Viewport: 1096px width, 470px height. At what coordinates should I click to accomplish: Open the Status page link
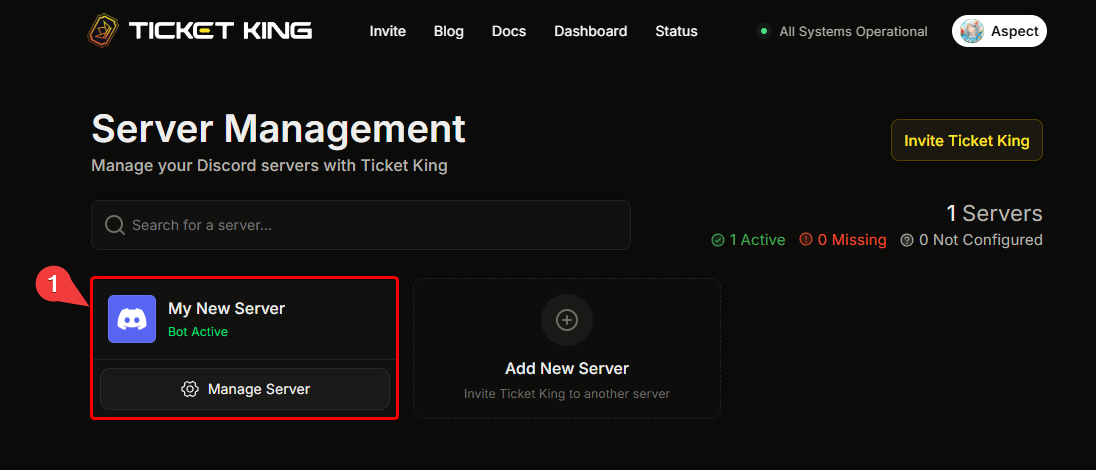tap(677, 31)
